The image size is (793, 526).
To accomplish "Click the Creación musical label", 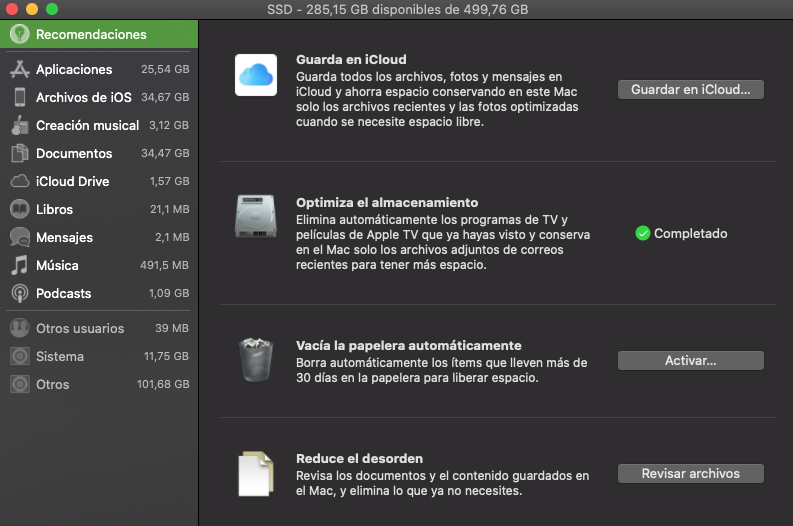I will (x=87, y=125).
